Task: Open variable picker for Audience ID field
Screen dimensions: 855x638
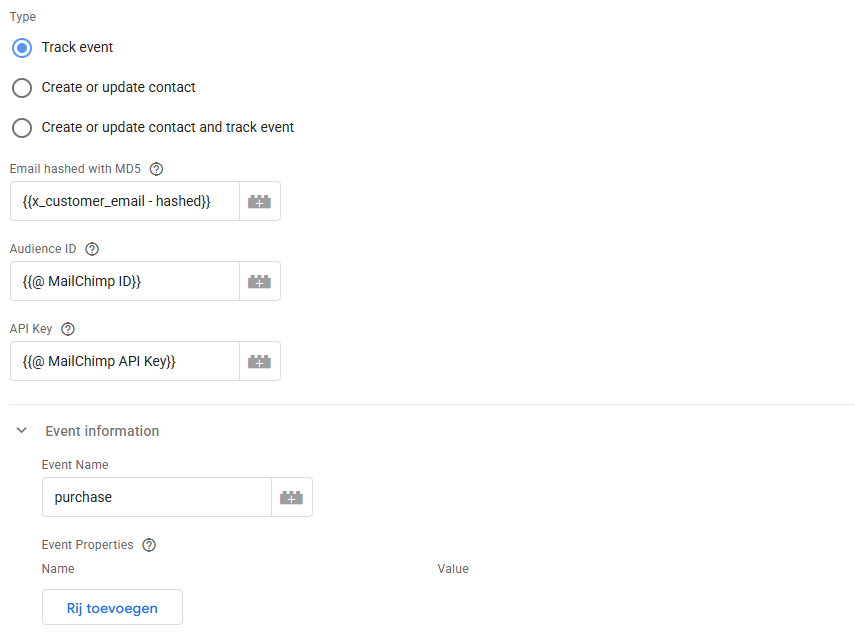Action: point(260,281)
